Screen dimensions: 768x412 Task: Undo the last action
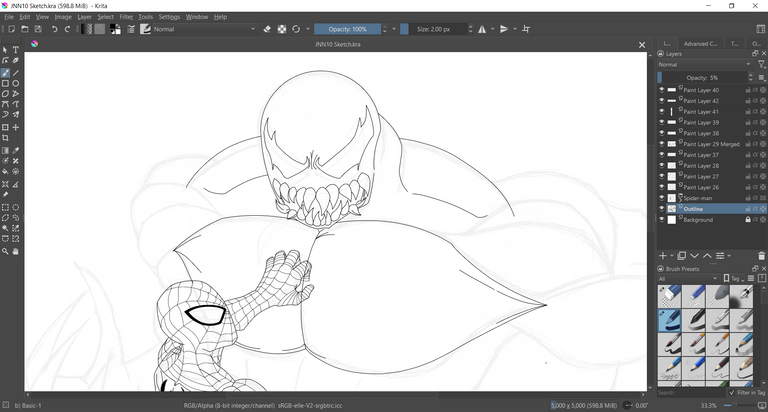pyautogui.click(x=54, y=29)
